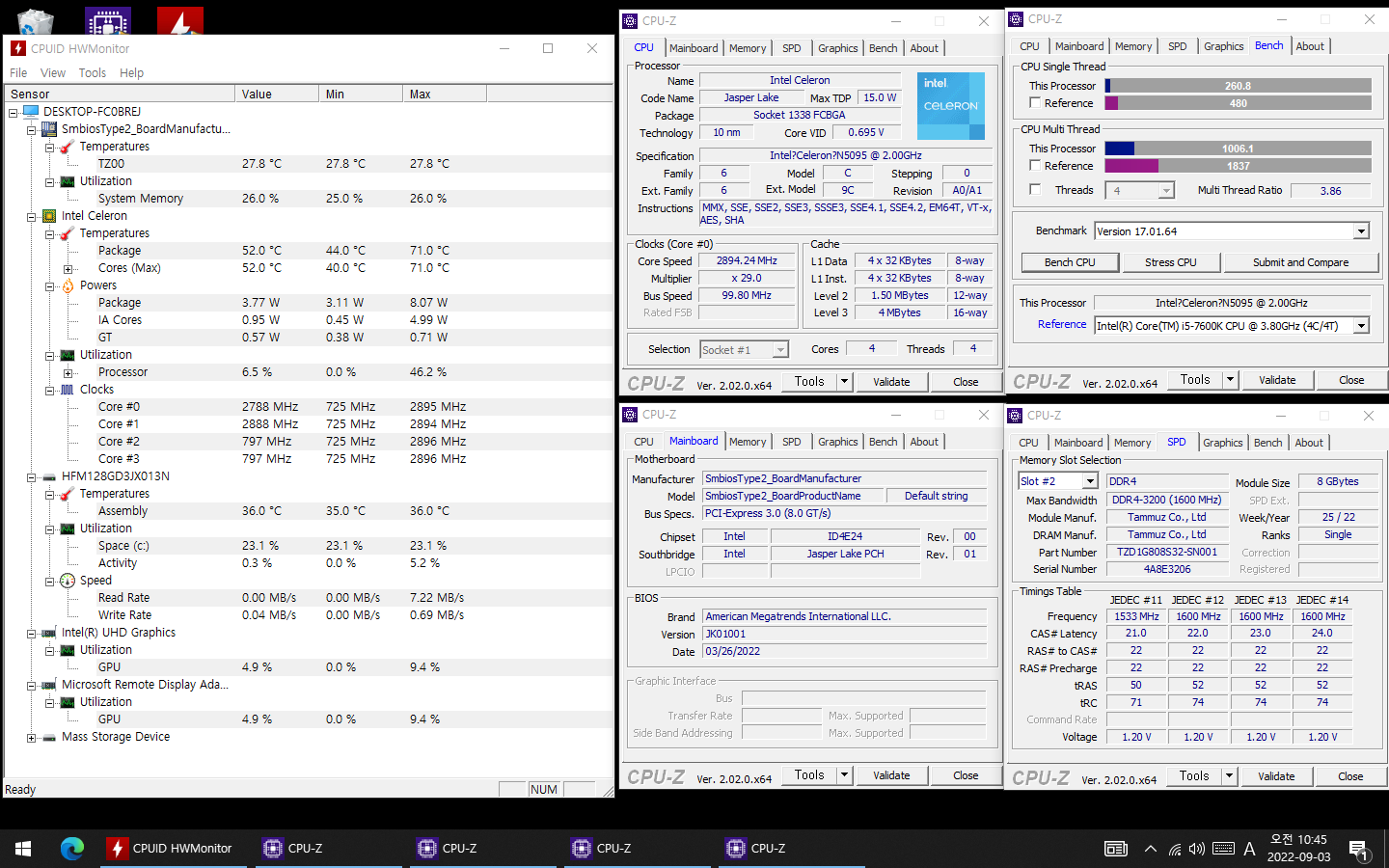Viewport: 1389px width, 868px height.
Task: Click the multi thread This Processor 1006.1 bar
Action: [x=1239, y=149]
